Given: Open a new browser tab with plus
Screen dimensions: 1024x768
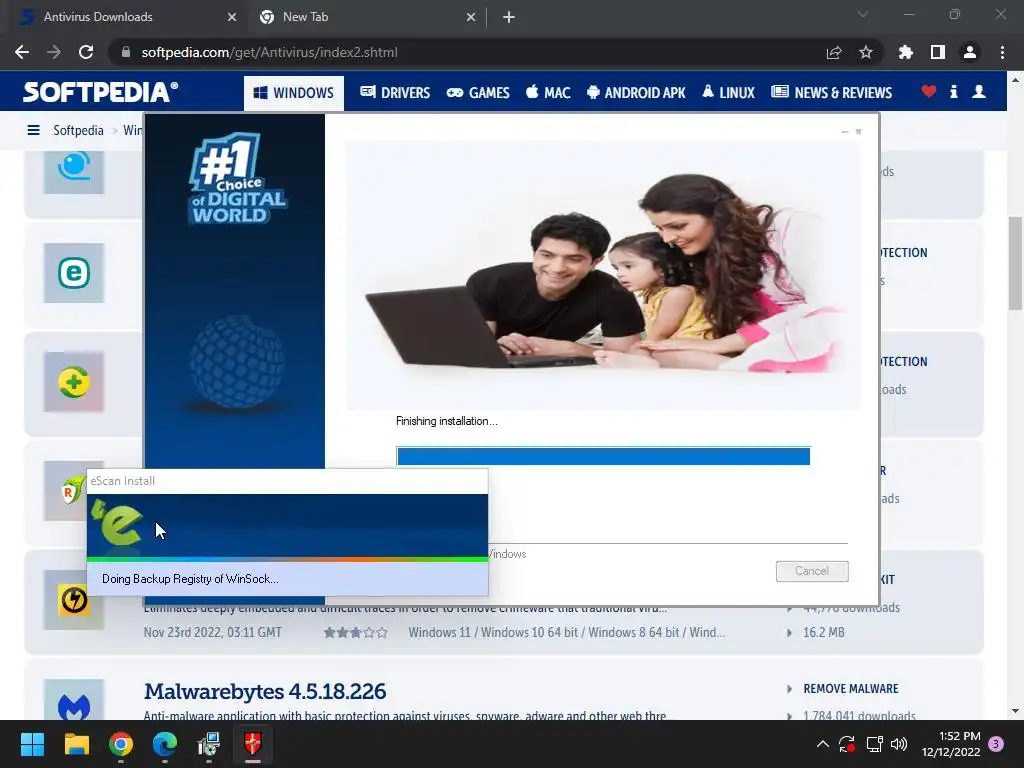Looking at the screenshot, I should click(x=509, y=18).
